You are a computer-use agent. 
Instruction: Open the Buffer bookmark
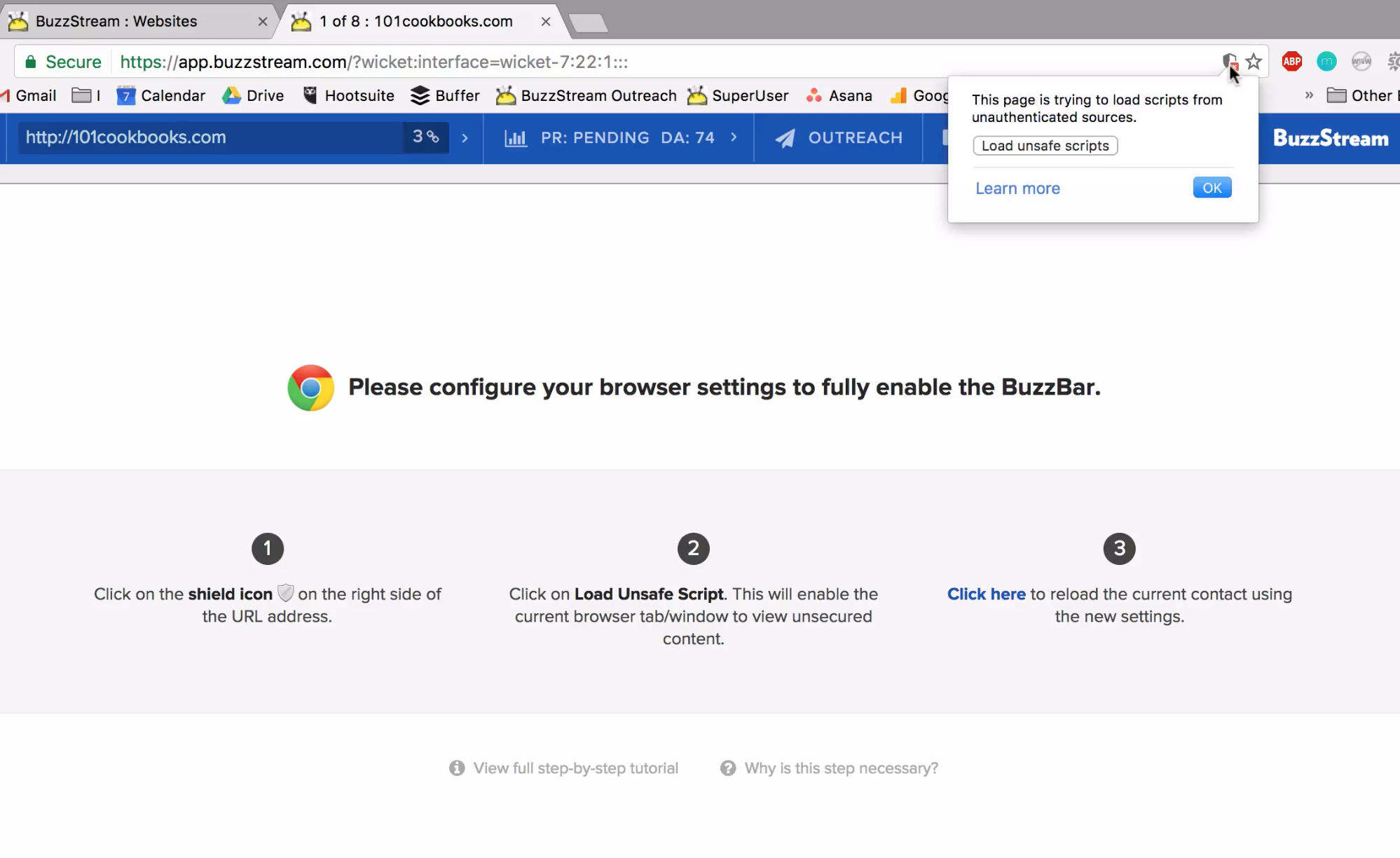445,95
